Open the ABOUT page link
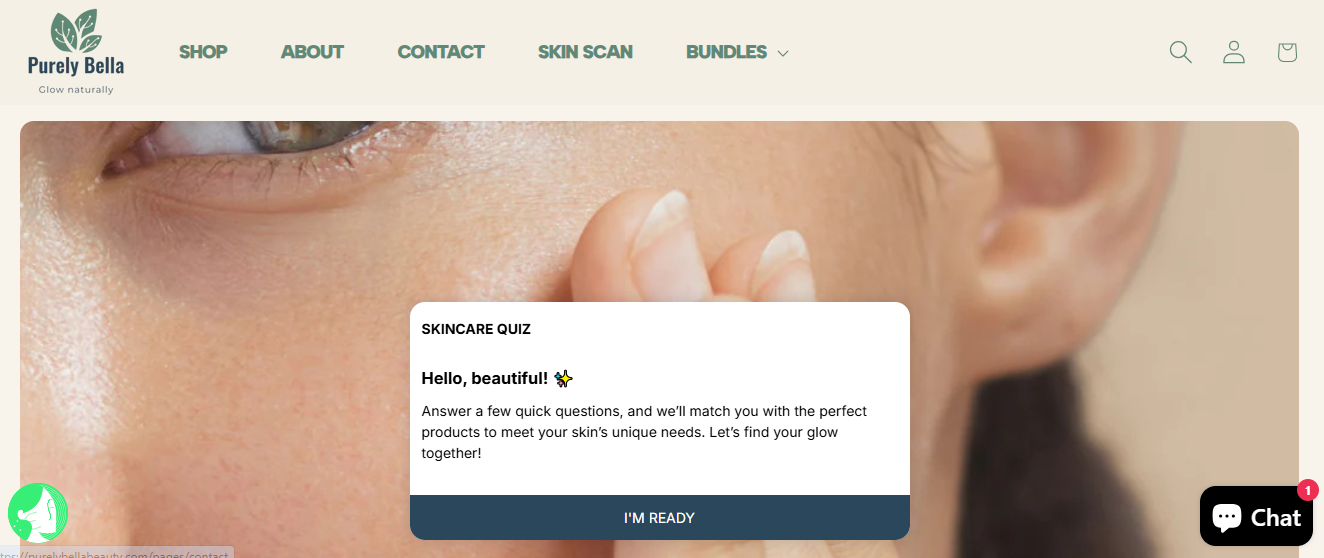Screen dimensions: 1324x558 pos(312,52)
